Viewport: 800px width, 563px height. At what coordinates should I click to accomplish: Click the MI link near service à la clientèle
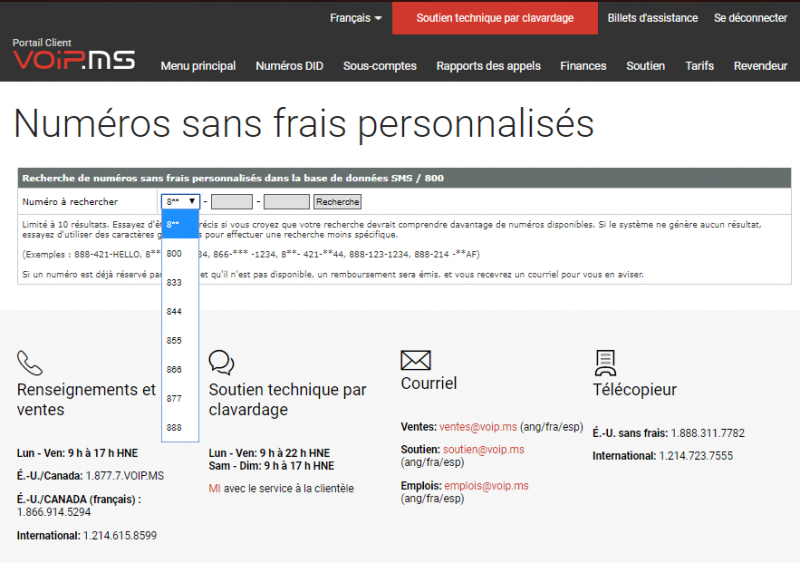pos(214,488)
